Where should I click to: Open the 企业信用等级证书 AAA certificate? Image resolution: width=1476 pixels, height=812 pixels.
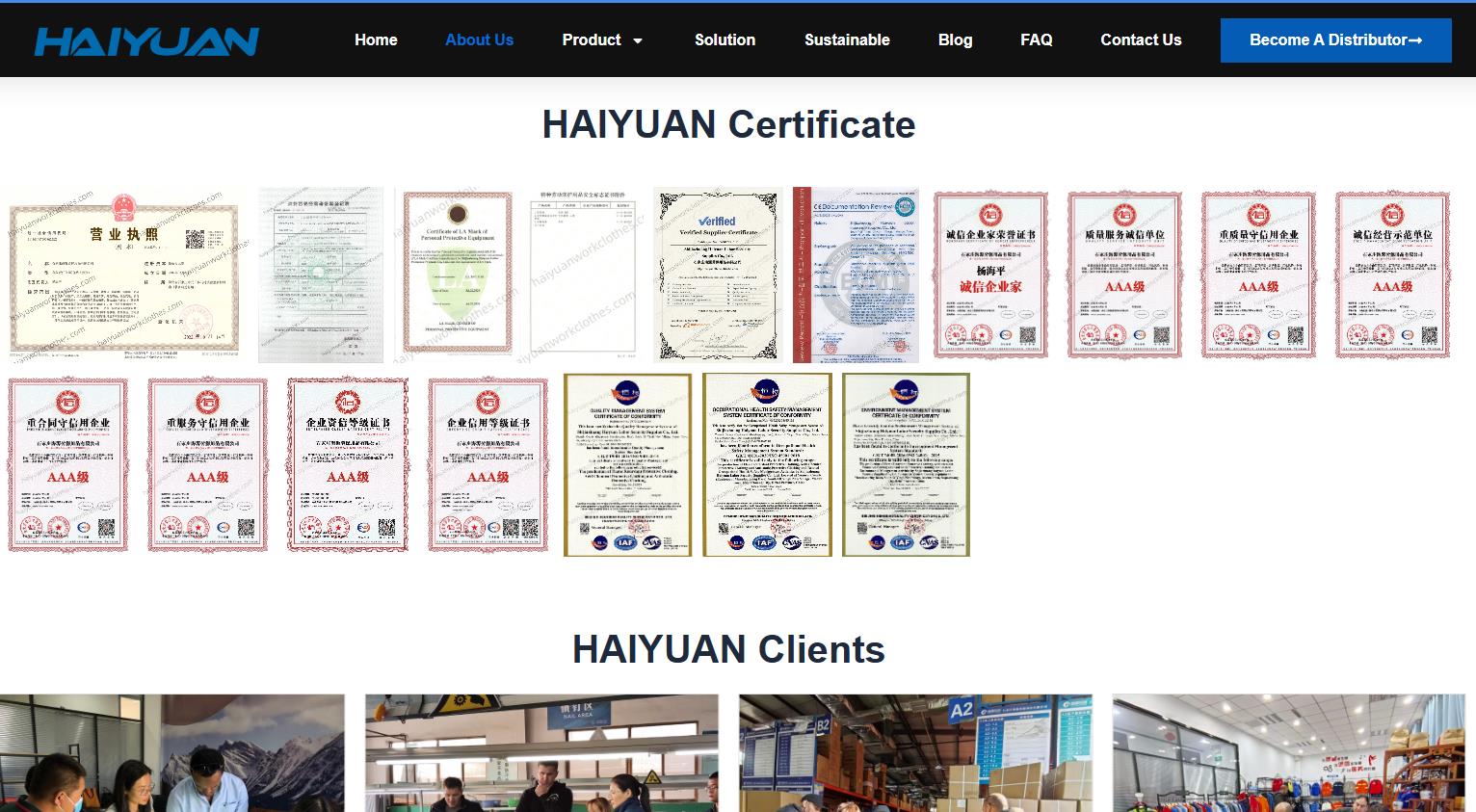coord(488,464)
